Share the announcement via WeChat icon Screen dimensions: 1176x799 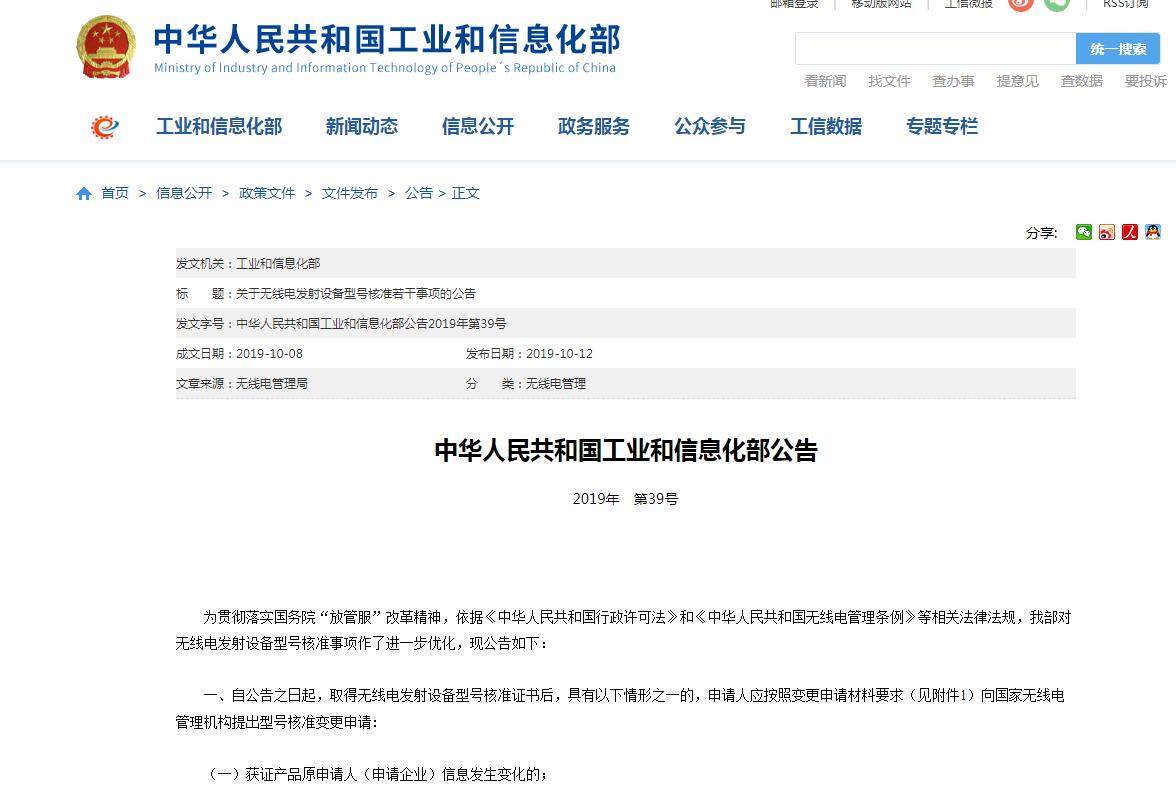(x=1084, y=232)
